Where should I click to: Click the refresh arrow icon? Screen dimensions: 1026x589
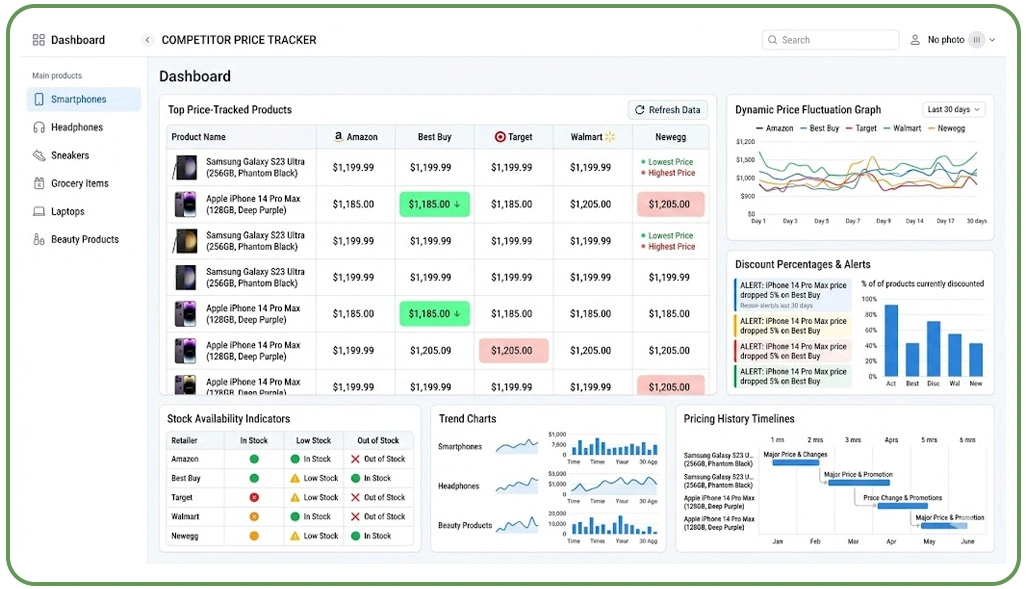click(x=640, y=110)
